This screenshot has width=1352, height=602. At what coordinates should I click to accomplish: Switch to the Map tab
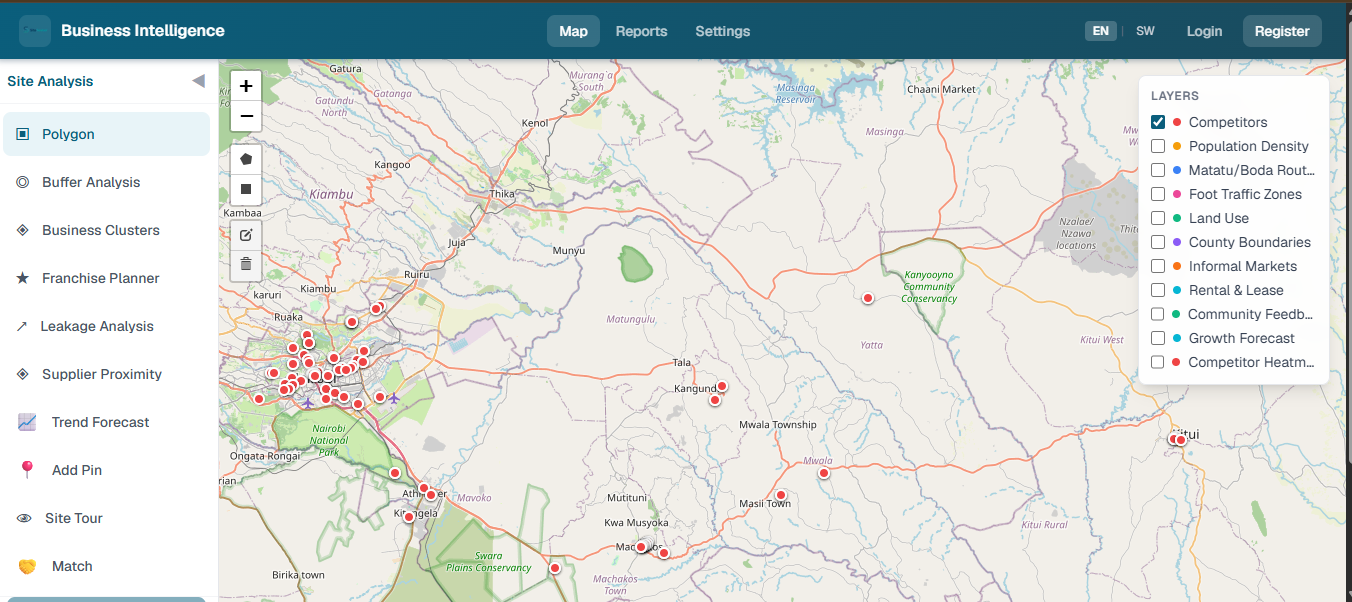tap(573, 31)
